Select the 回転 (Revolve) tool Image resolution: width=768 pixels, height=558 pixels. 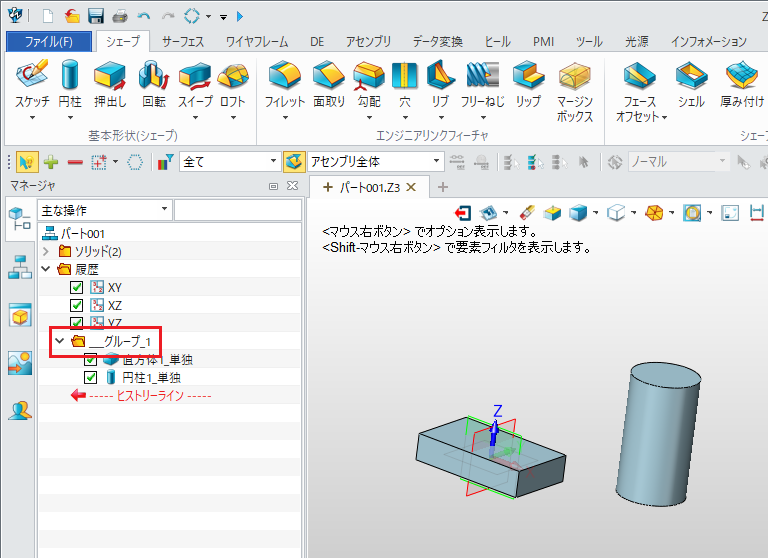click(154, 83)
